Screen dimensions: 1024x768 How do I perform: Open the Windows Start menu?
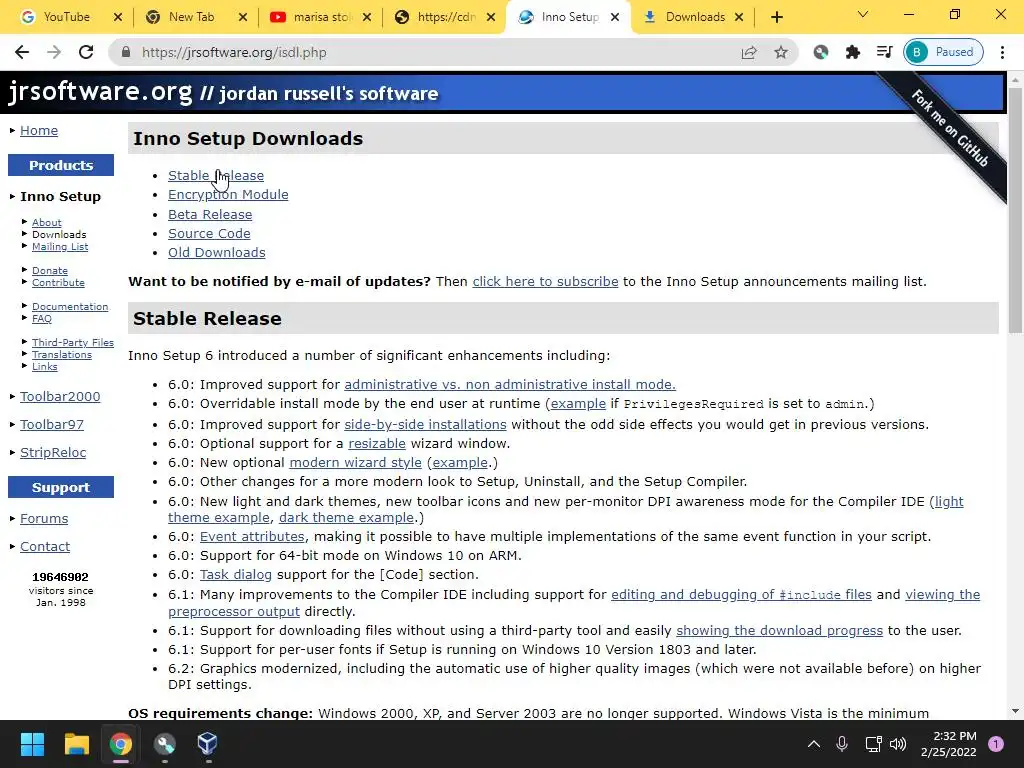(32, 744)
